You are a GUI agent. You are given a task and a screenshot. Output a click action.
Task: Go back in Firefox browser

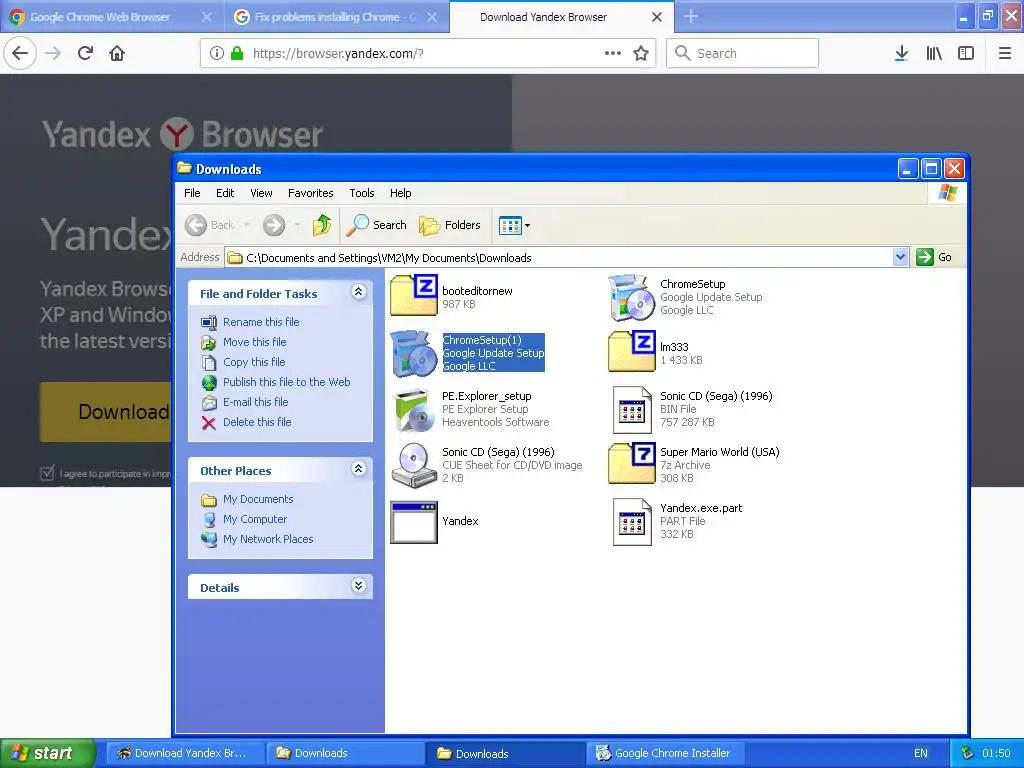[20, 53]
